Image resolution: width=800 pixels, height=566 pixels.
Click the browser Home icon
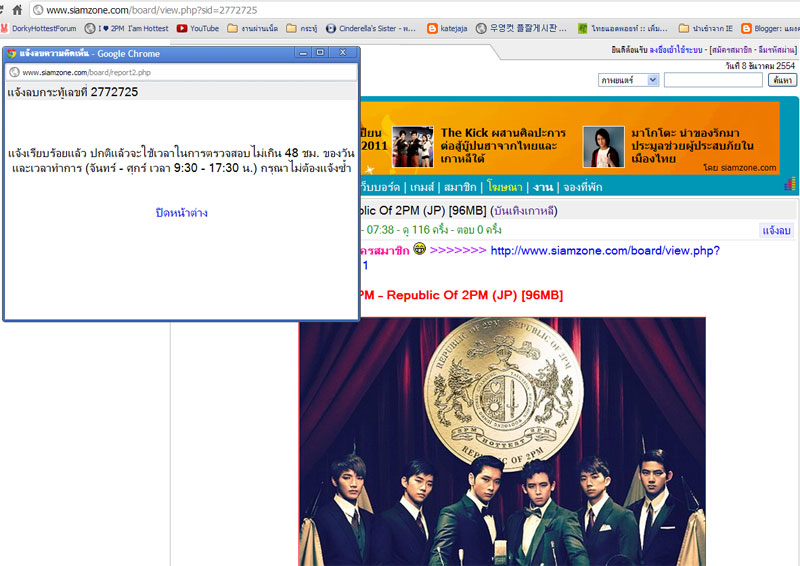(17, 10)
